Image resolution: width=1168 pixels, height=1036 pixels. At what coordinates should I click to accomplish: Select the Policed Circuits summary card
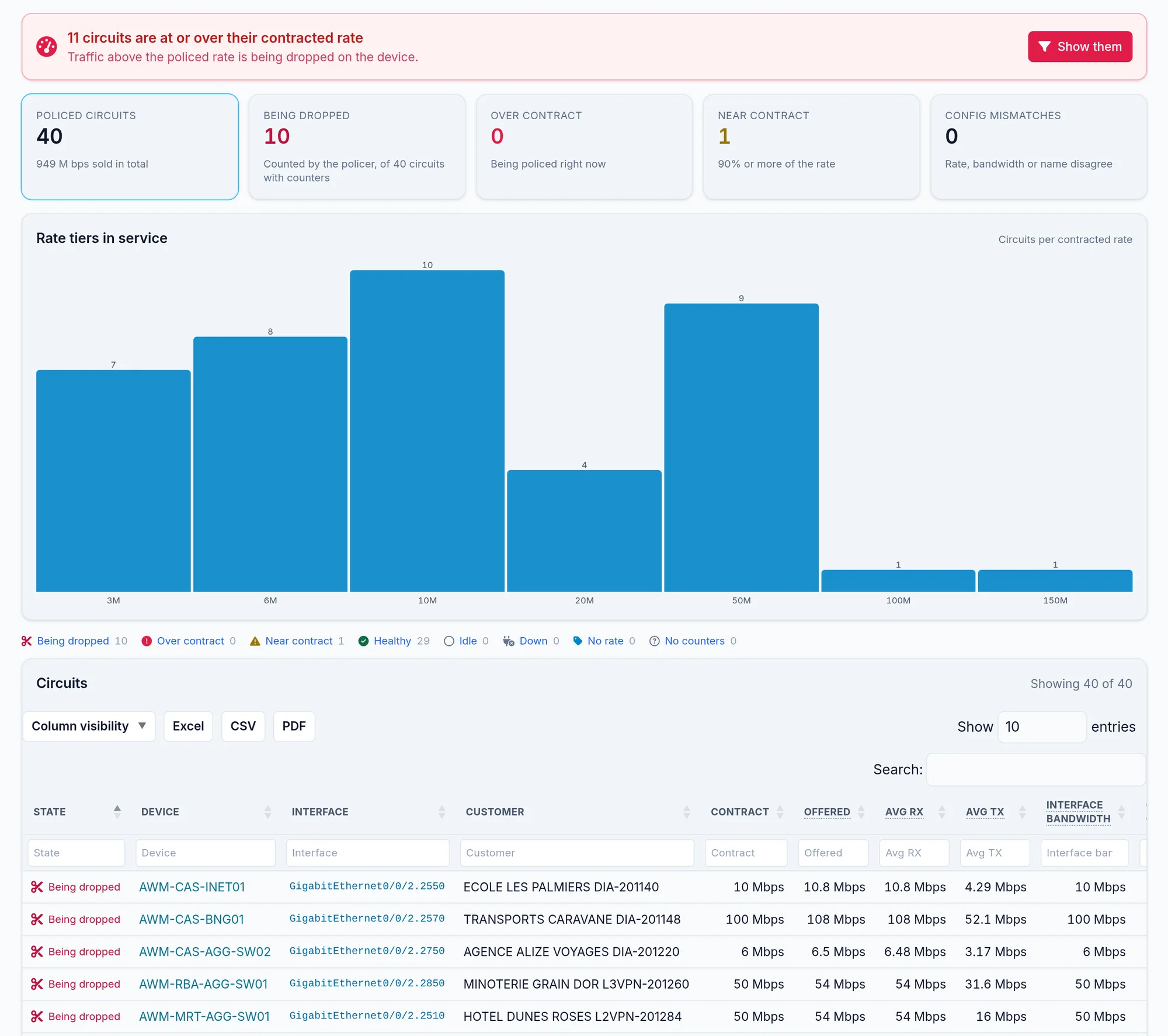point(130,147)
